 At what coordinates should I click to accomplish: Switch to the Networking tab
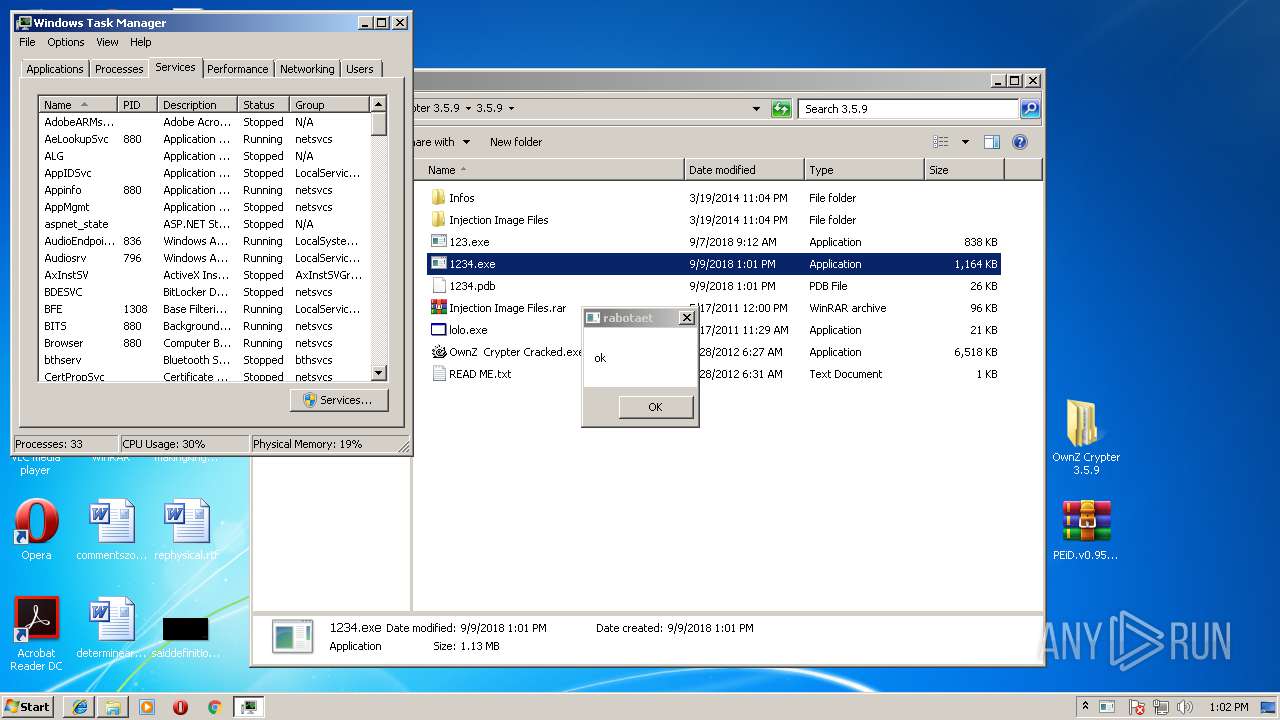pyautogui.click(x=307, y=69)
